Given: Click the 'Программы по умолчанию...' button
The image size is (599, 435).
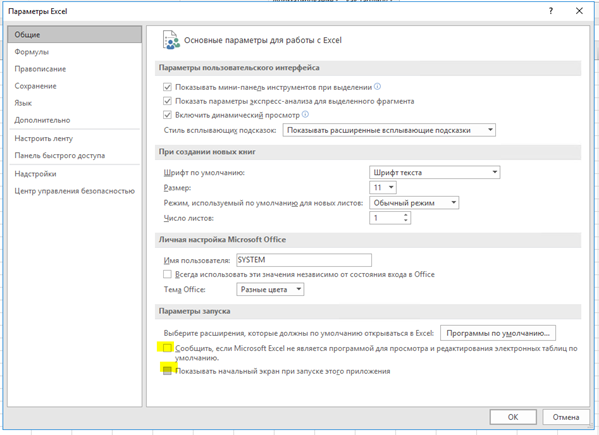Looking at the screenshot, I should (498, 333).
